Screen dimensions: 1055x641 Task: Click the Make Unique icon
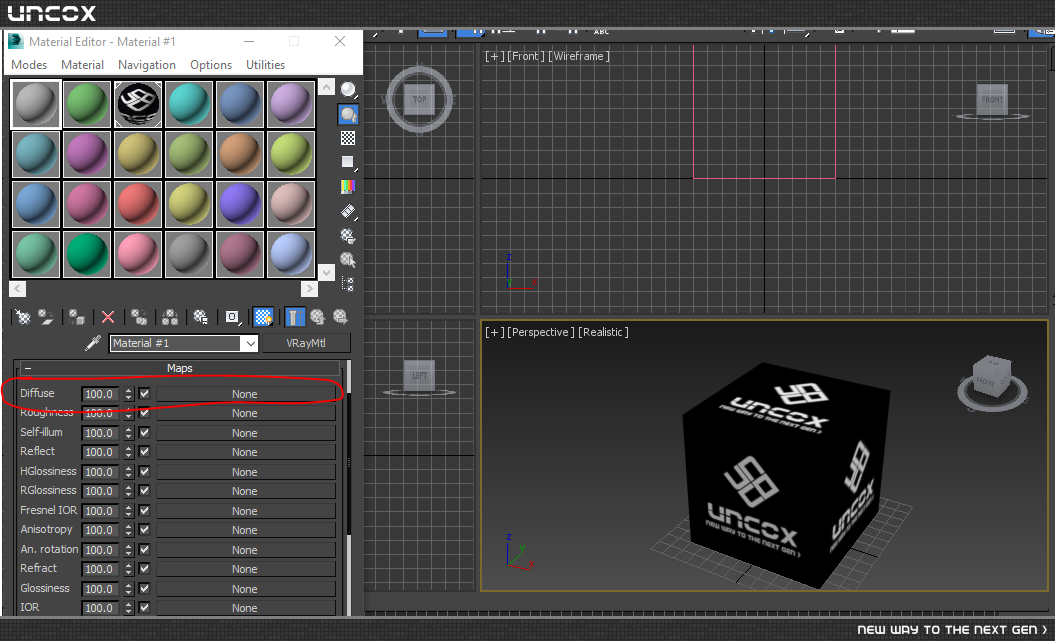coord(170,317)
